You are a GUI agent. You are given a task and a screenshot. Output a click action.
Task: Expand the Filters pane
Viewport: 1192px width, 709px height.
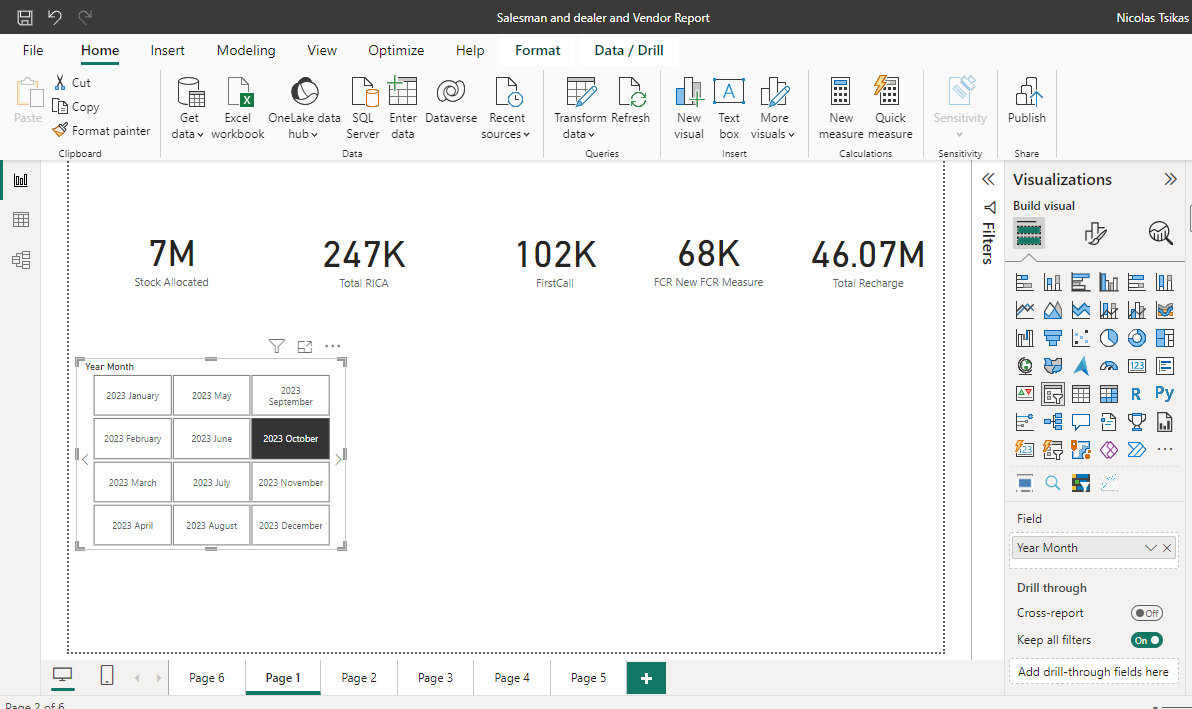click(x=988, y=179)
